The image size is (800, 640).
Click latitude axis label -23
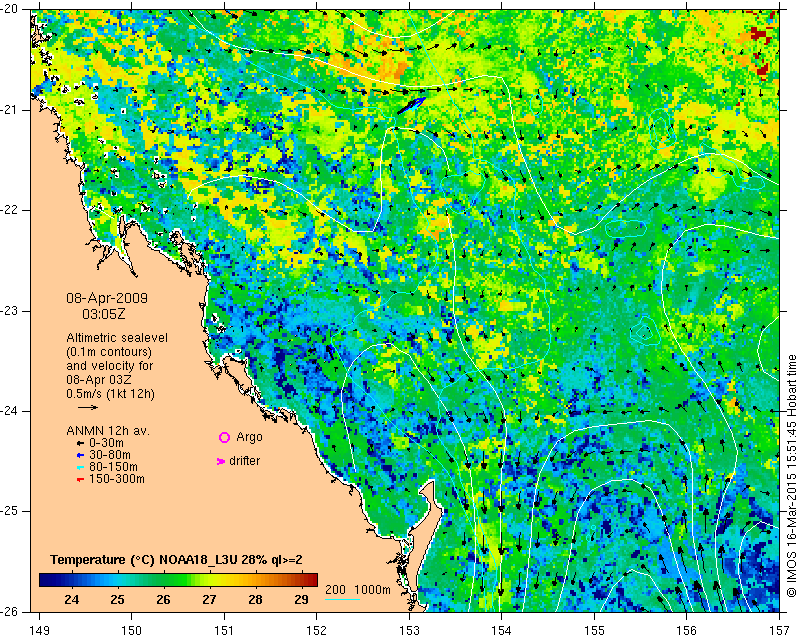(10, 311)
